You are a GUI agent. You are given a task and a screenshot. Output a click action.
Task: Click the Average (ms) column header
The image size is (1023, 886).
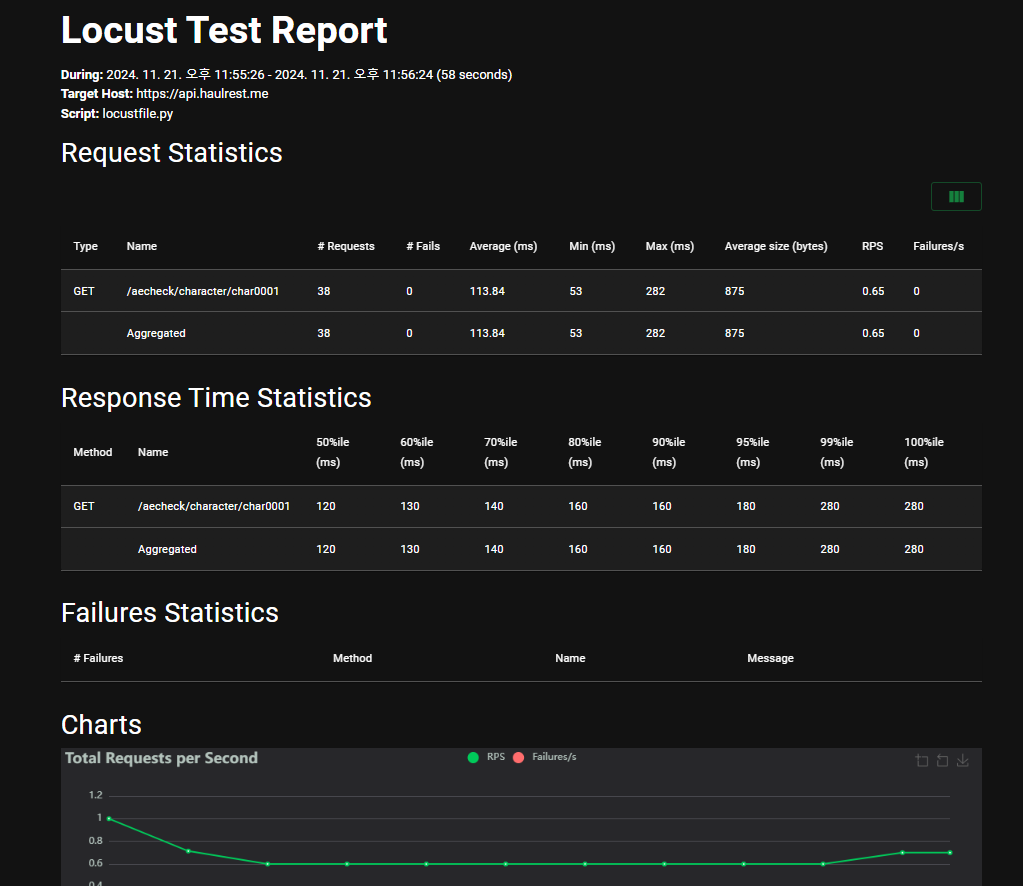503,246
